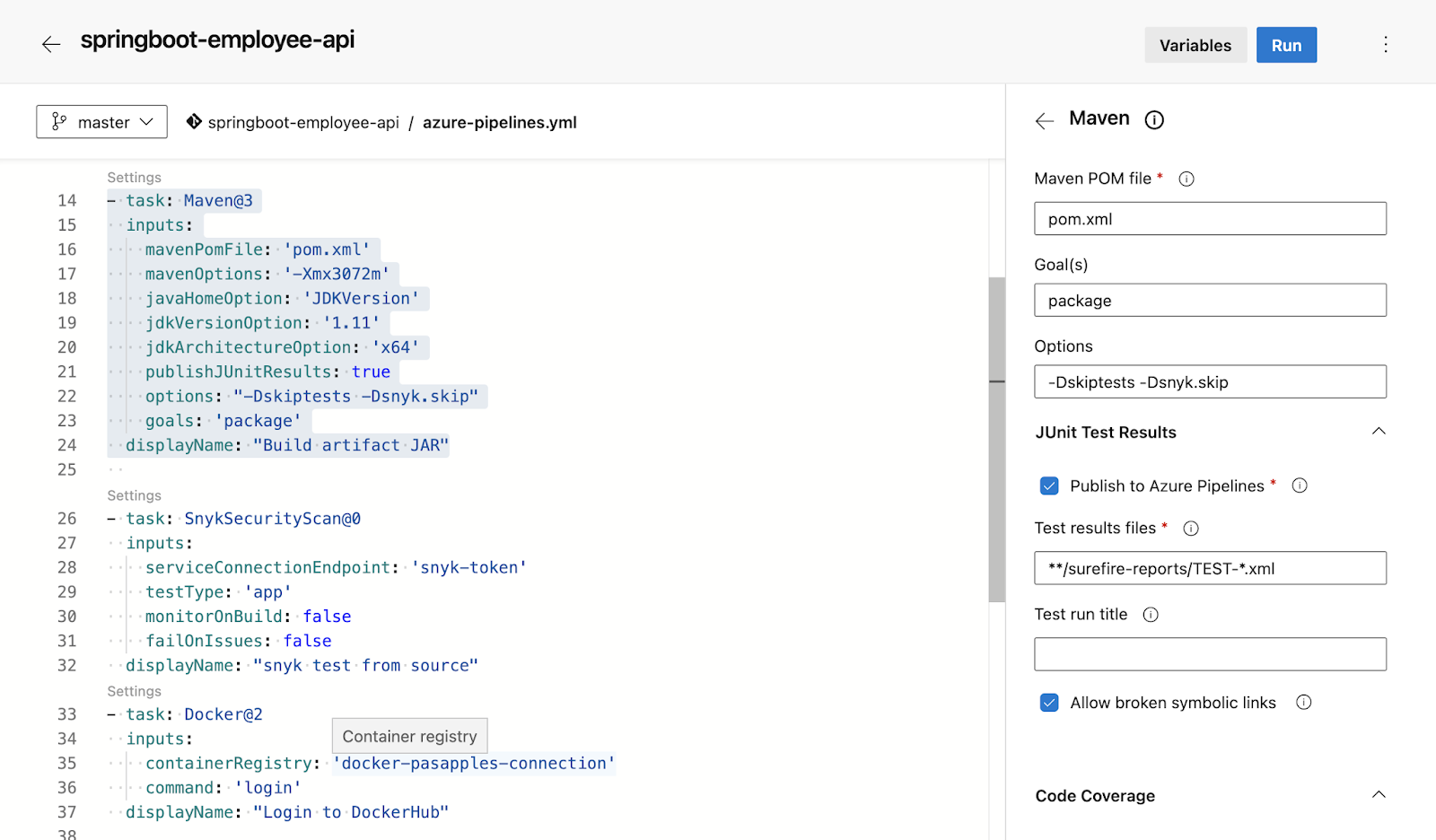Click the repository icon before springboot-employee-api path
This screenshot has height=840, width=1436.
[194, 121]
